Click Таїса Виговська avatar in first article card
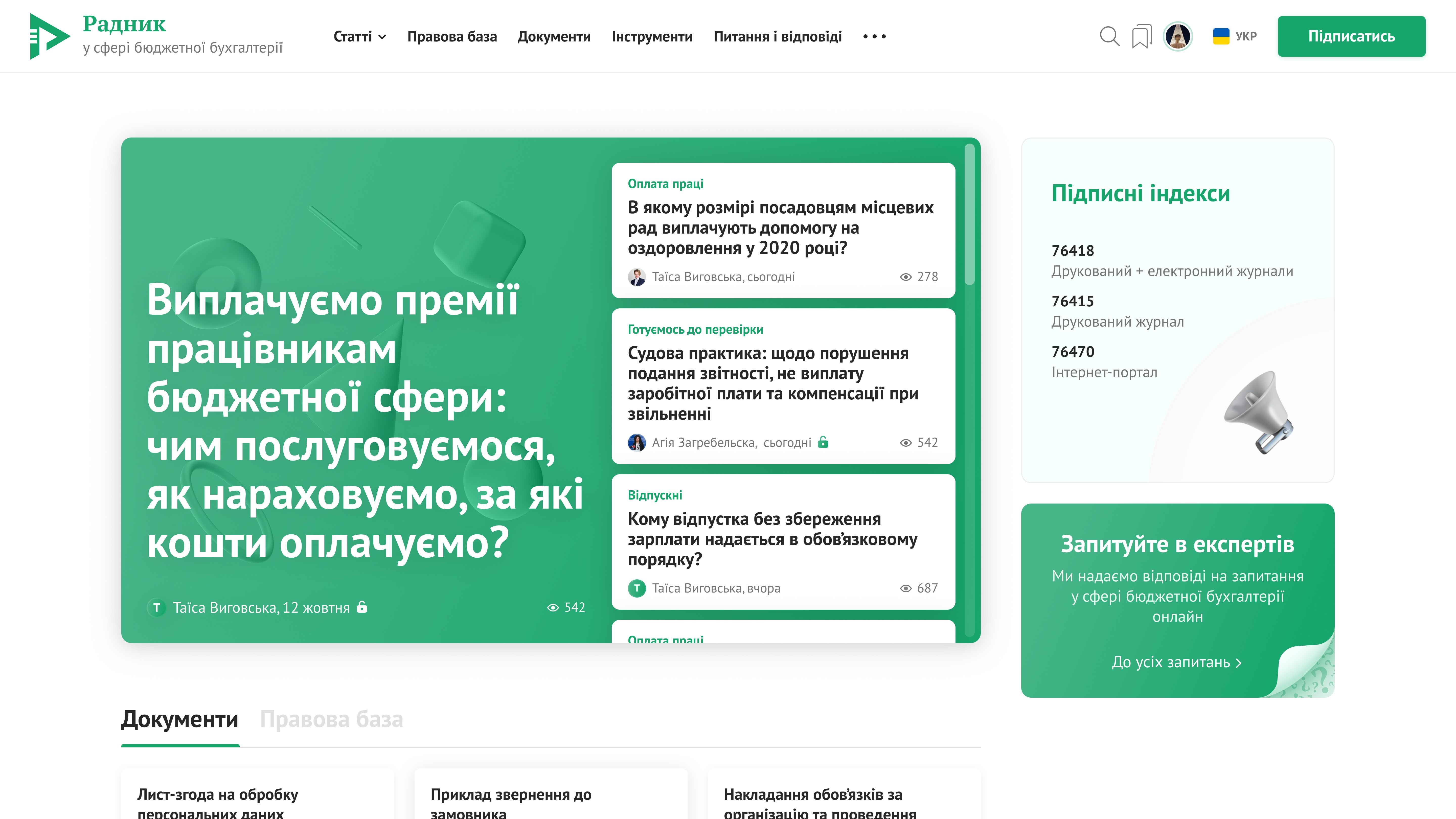Screen dimensions: 1456x819 (636, 277)
